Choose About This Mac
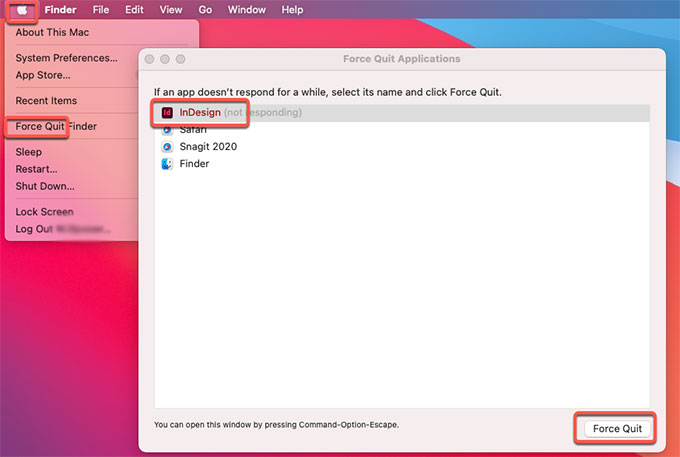 tap(52, 32)
